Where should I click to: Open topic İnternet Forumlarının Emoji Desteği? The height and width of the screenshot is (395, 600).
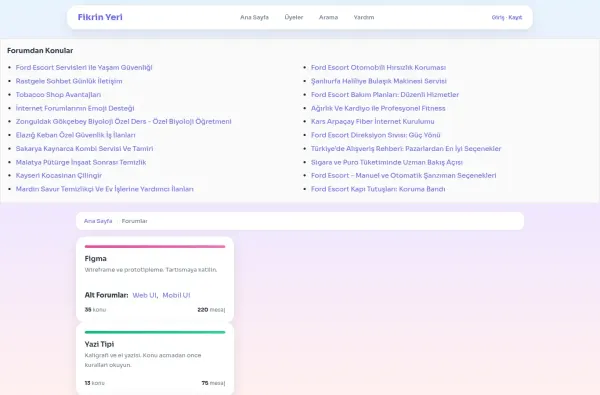click(x=75, y=108)
